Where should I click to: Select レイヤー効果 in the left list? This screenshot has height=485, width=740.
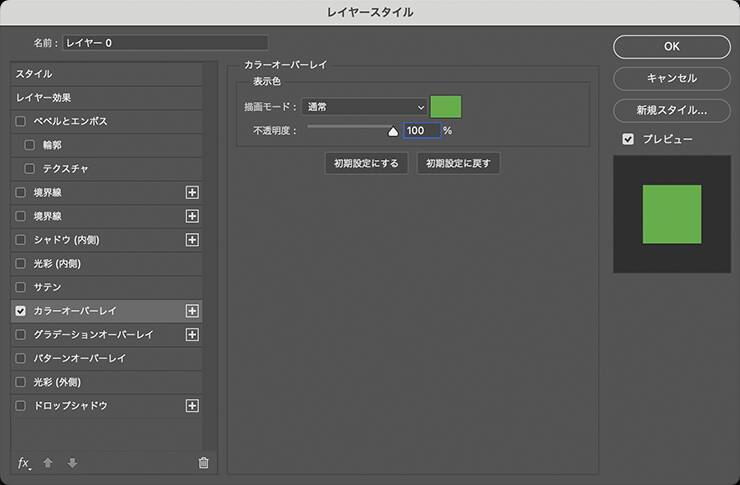pos(106,98)
